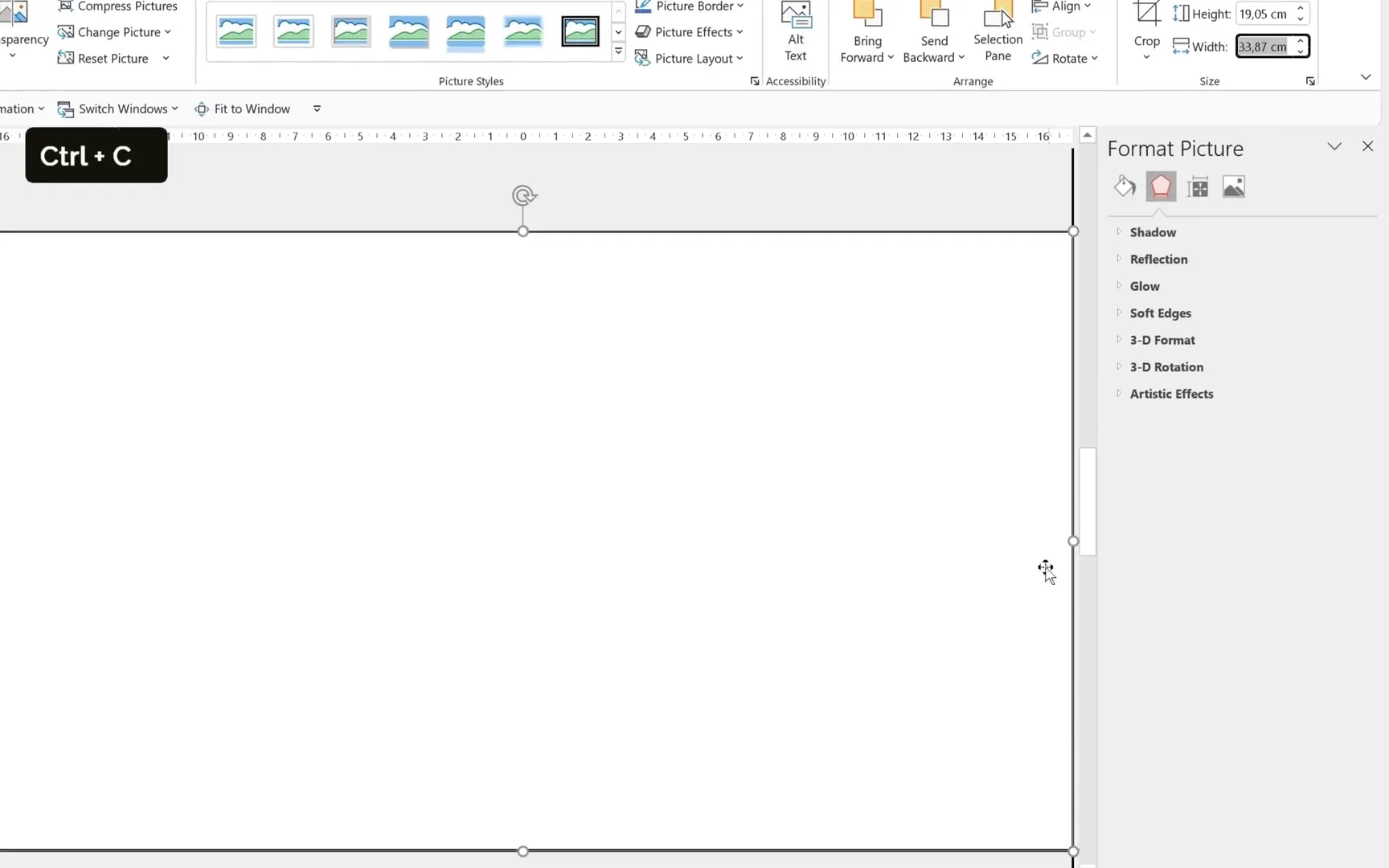
Task: Click the Alt Text button
Action: coord(796,32)
